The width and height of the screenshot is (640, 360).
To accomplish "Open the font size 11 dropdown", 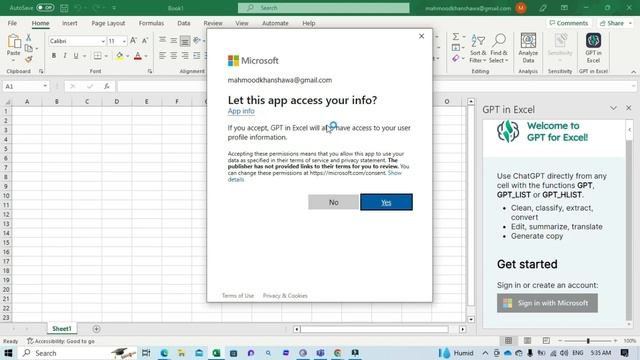I will (124, 41).
